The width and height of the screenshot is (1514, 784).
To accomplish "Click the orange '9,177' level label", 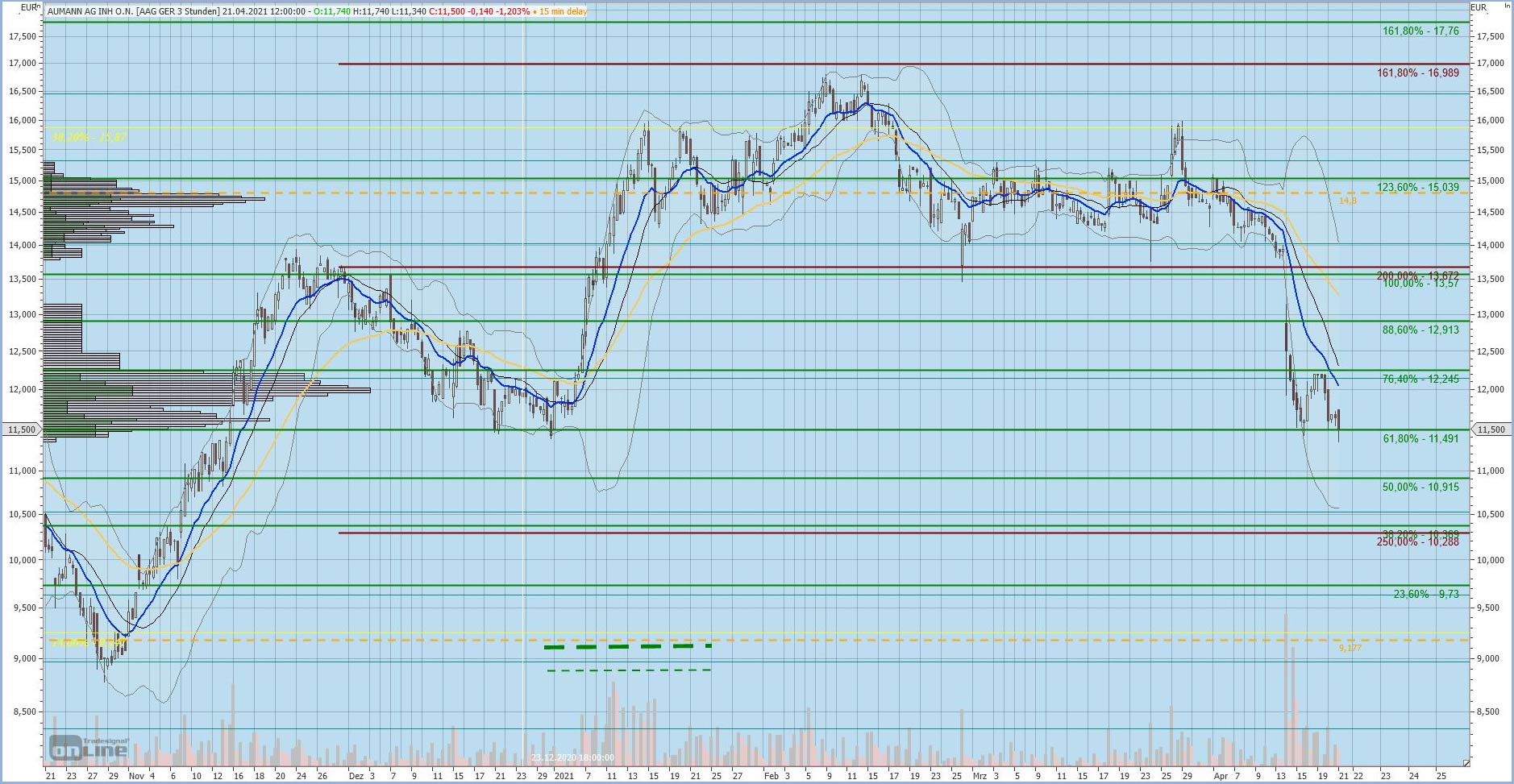I will point(1350,648).
